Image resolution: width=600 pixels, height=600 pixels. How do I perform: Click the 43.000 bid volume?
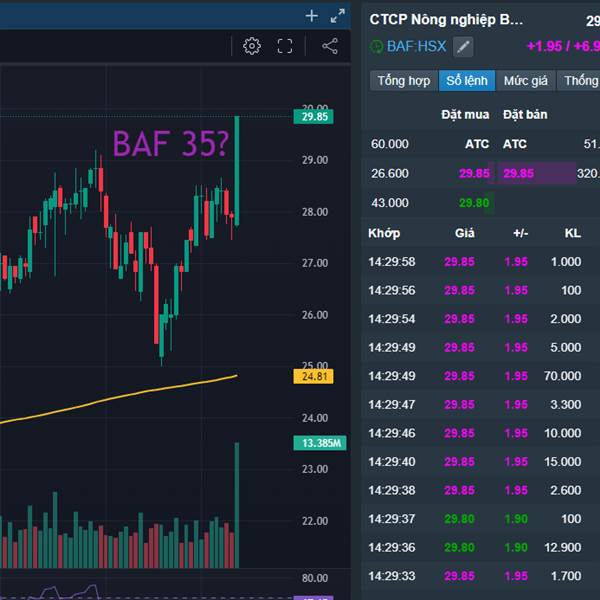coord(390,203)
